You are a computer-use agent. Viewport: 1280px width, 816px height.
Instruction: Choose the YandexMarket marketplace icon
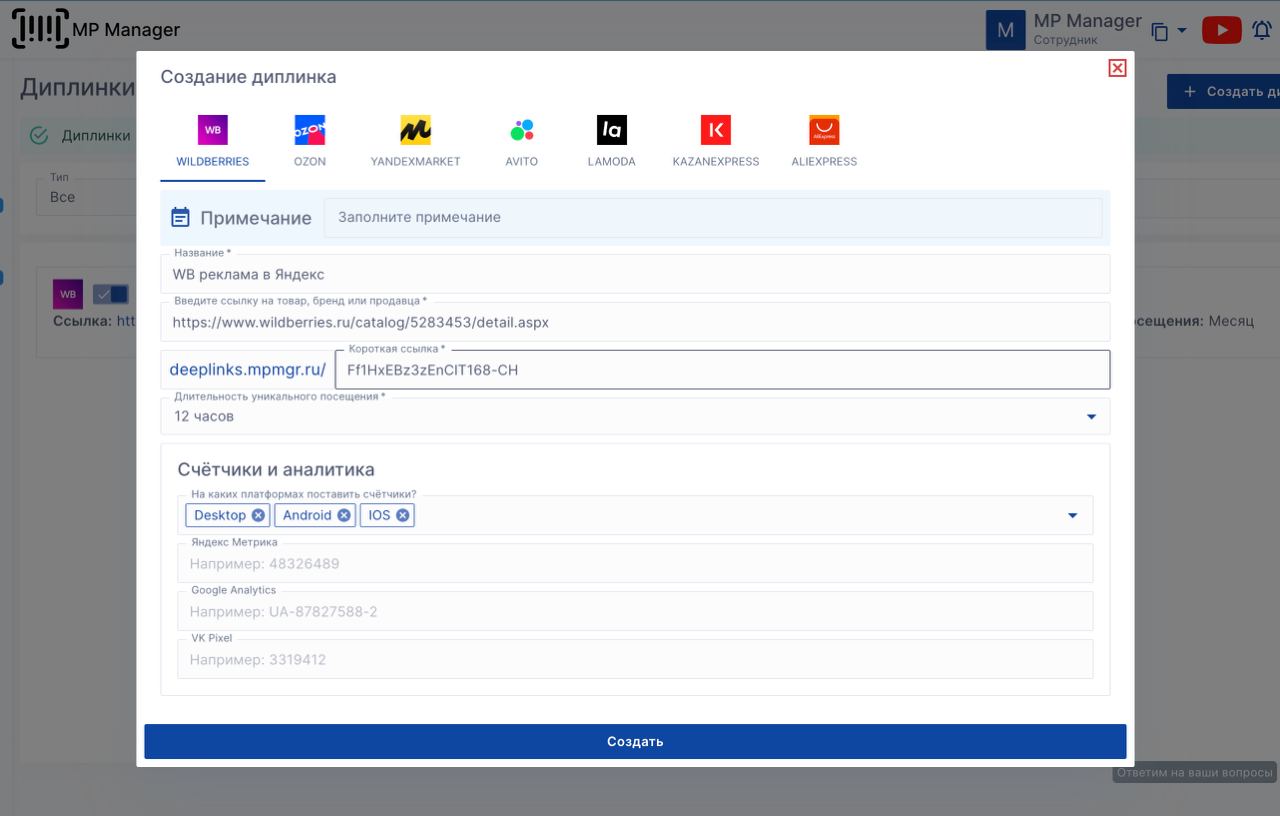pos(415,131)
